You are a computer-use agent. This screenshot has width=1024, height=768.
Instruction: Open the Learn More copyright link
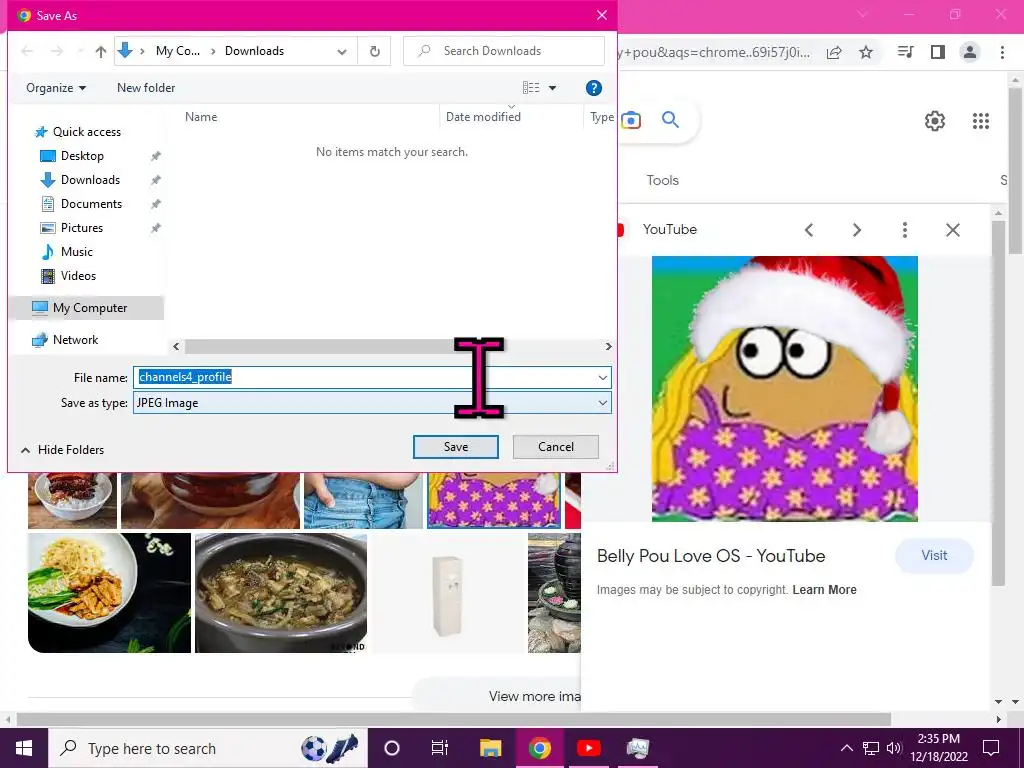tap(824, 590)
